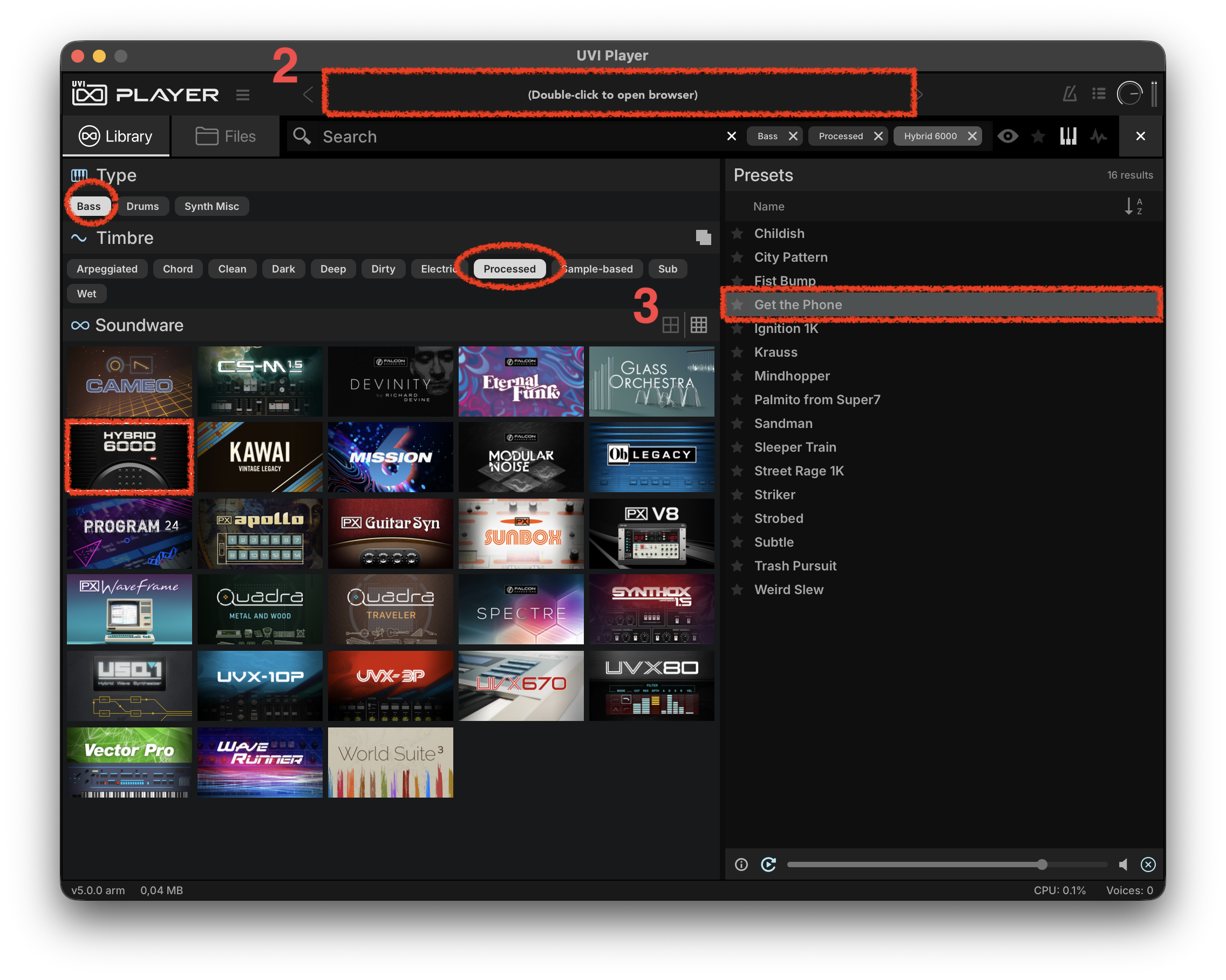Favorite the Sandman preset star
Screen dimensions: 1226x980
coord(738,424)
